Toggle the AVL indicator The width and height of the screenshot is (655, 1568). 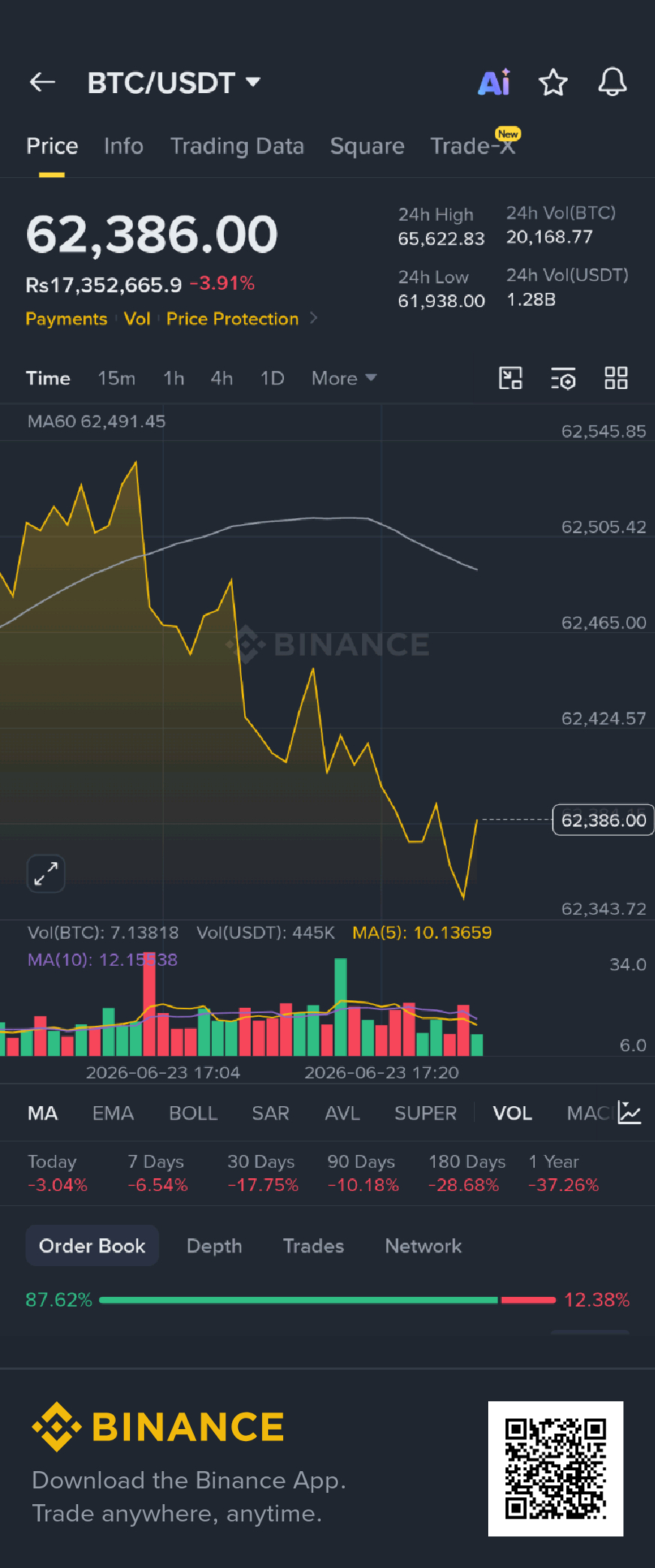click(343, 1113)
